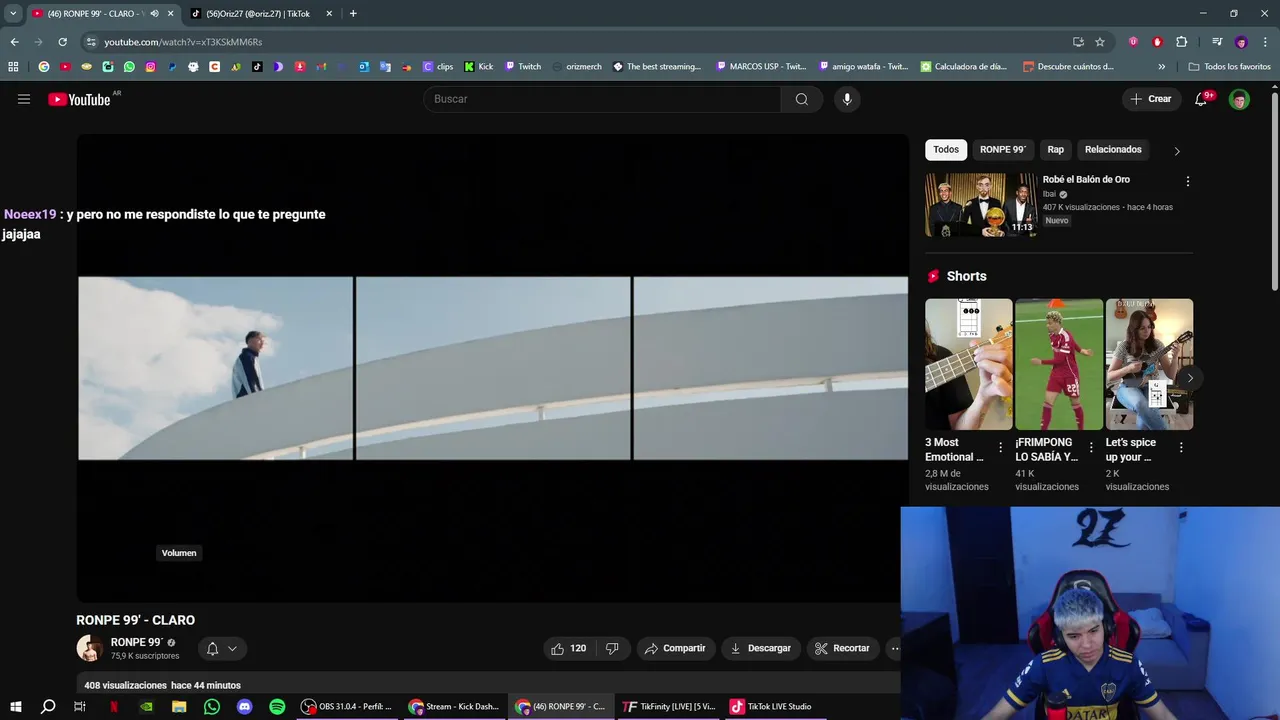Click the Compartir button
This screenshot has height=720, width=1280.
tap(675, 648)
